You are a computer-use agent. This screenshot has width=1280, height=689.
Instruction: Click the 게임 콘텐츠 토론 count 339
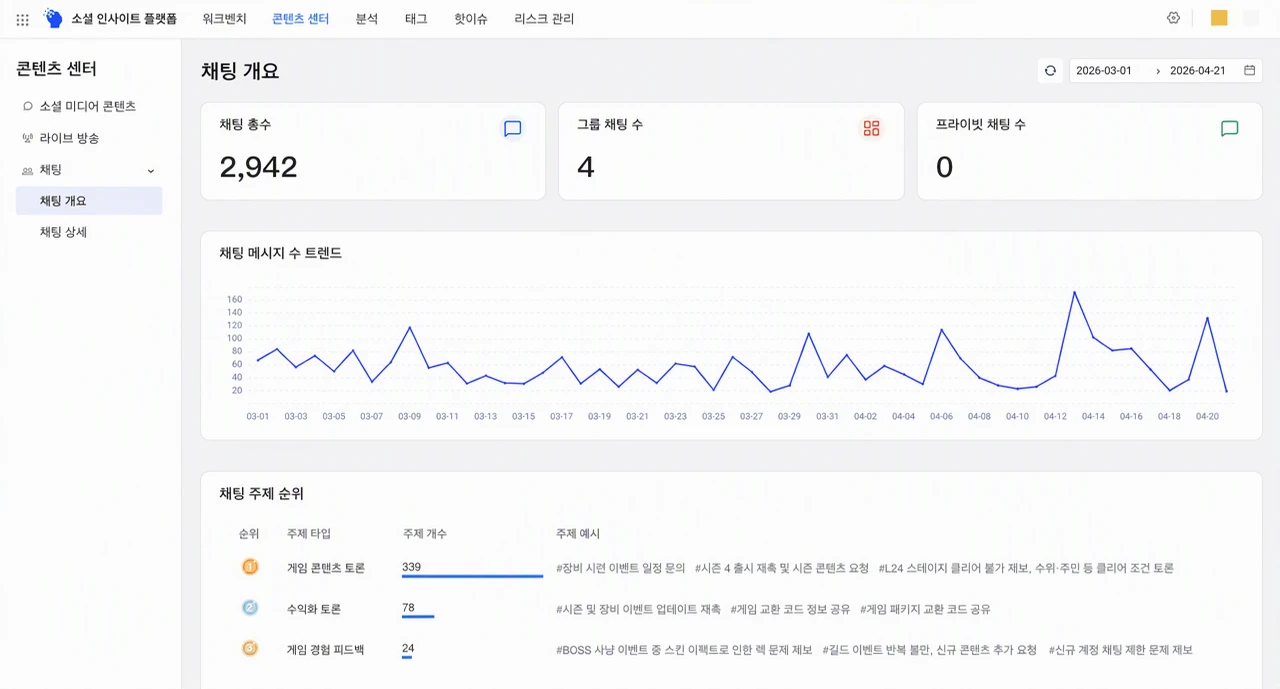[411, 567]
